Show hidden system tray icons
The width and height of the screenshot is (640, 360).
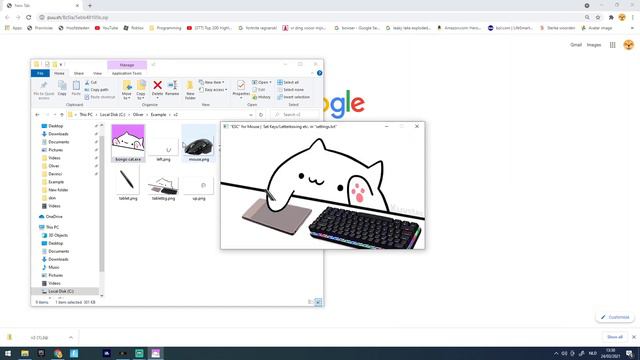pyautogui.click(x=556, y=353)
